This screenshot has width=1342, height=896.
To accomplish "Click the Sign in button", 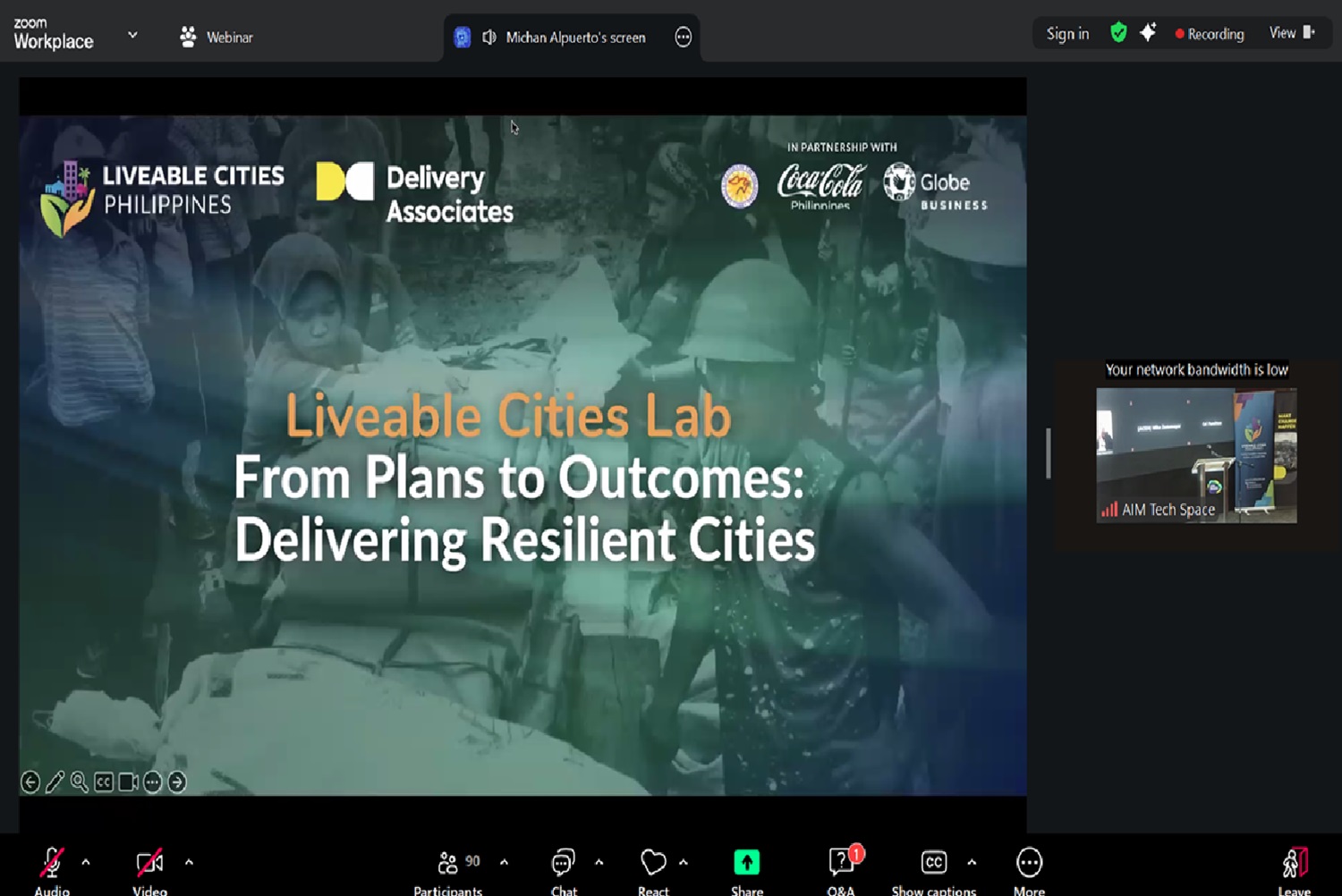I will tap(1067, 34).
